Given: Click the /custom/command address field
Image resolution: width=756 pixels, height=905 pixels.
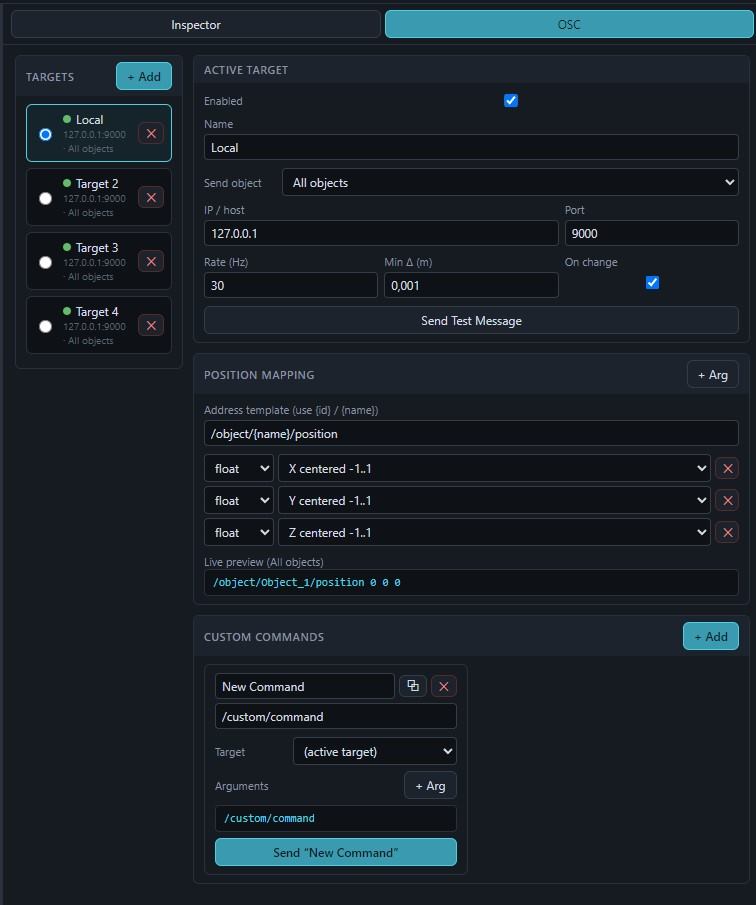Looking at the screenshot, I should [336, 716].
